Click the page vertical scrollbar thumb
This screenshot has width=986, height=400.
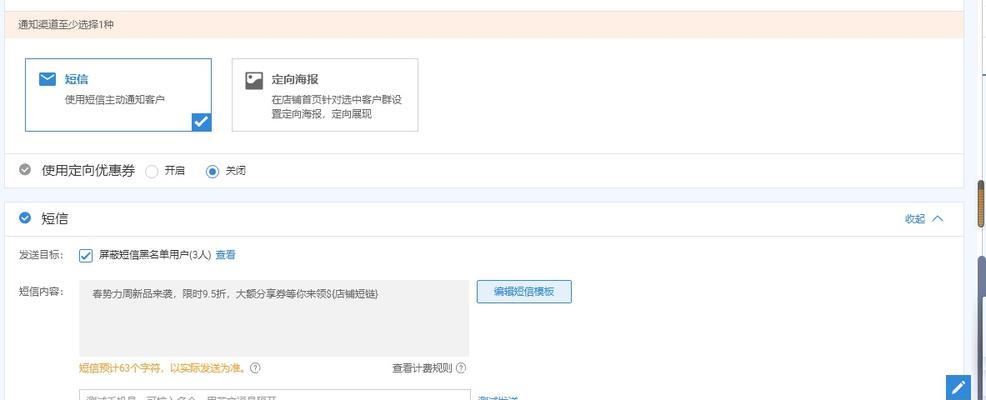pyautogui.click(x=981, y=204)
